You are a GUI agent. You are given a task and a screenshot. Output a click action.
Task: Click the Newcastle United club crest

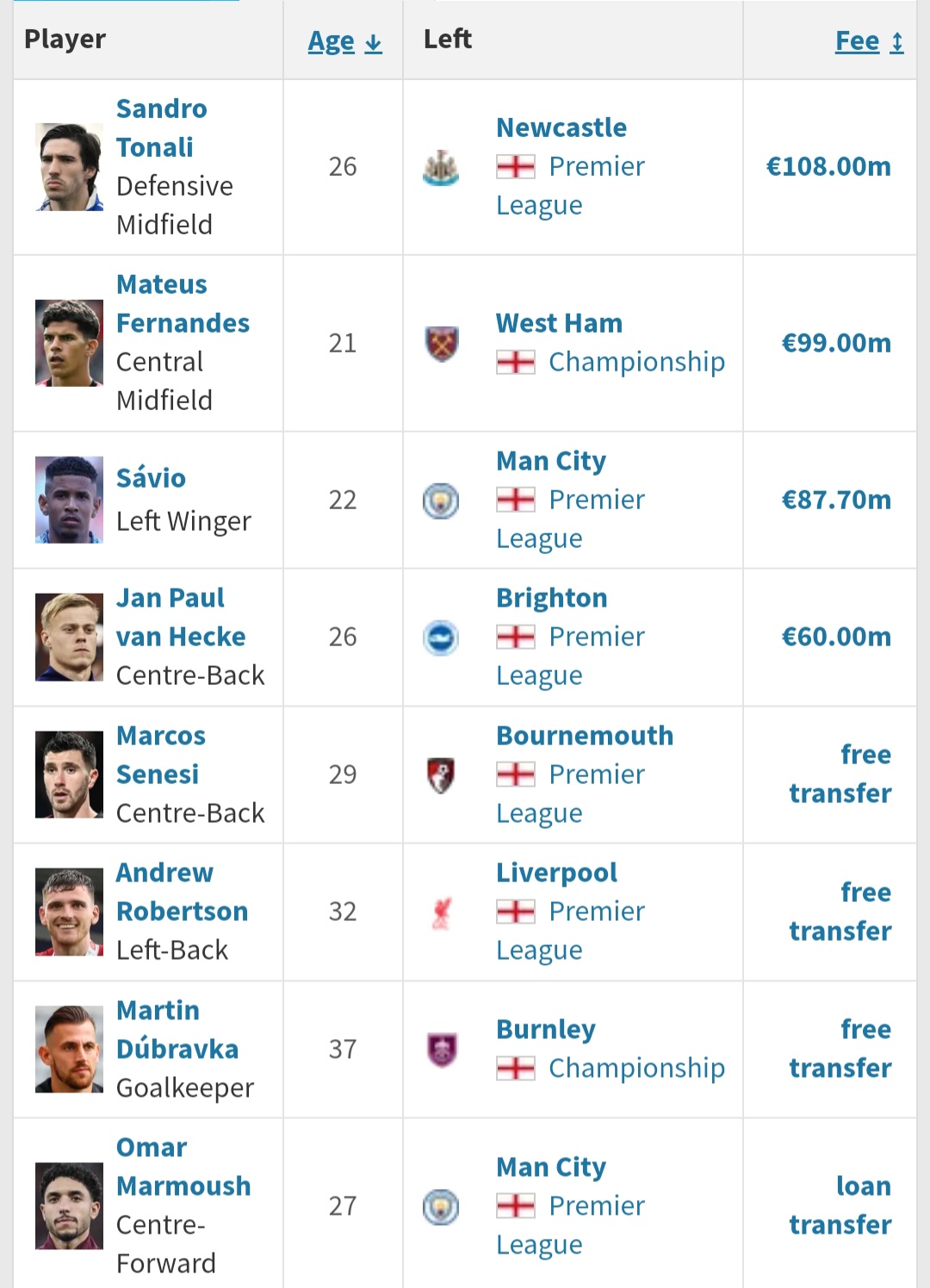pos(441,168)
